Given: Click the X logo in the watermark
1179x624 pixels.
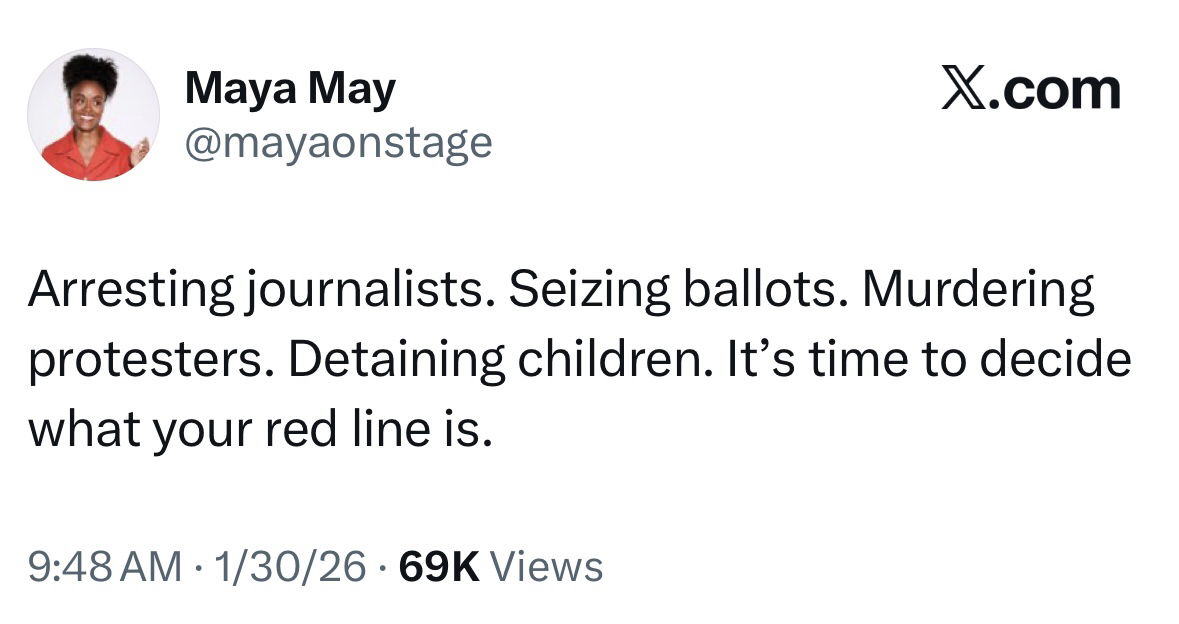Looking at the screenshot, I should [x=964, y=90].
